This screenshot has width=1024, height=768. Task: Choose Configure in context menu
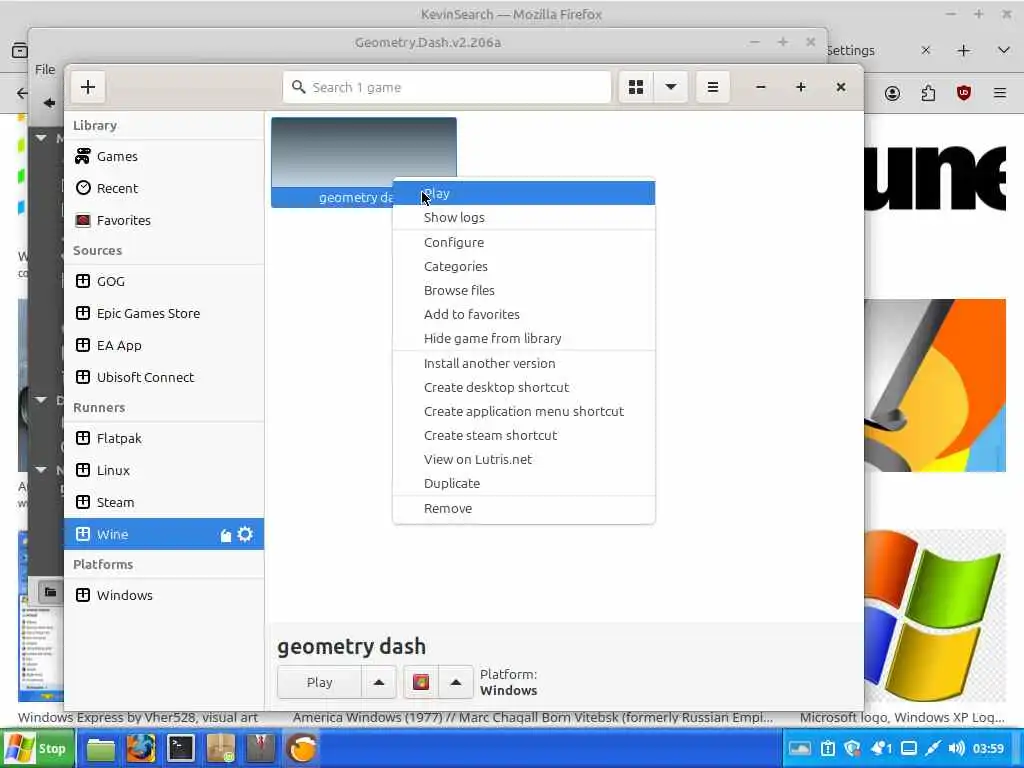tap(524, 242)
